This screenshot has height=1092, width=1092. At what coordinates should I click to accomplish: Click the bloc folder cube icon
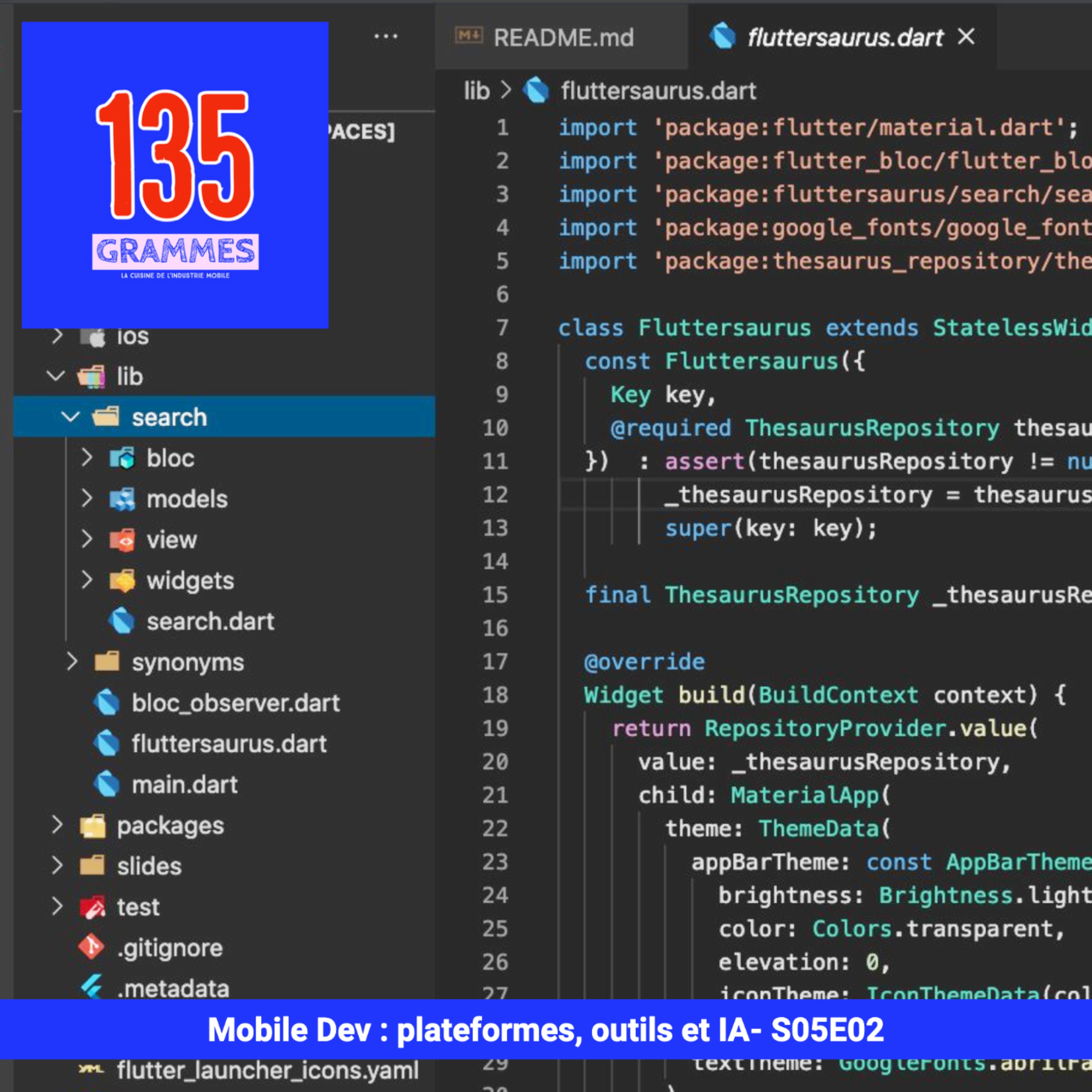pyautogui.click(x=122, y=458)
